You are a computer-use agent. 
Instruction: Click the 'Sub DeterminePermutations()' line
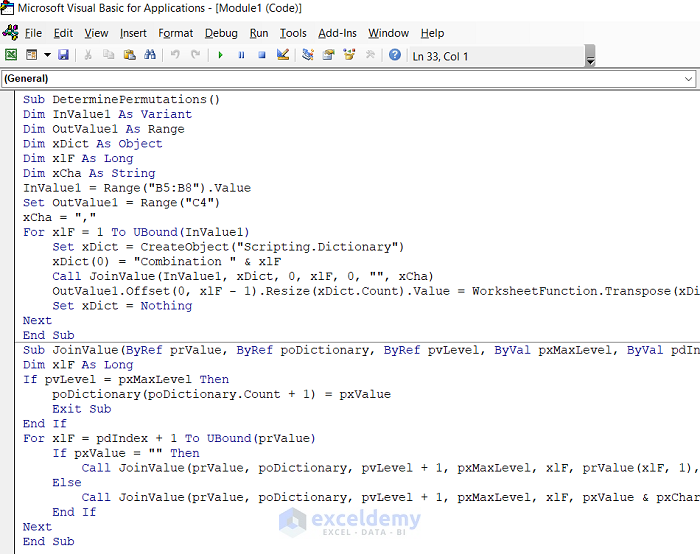(121, 99)
